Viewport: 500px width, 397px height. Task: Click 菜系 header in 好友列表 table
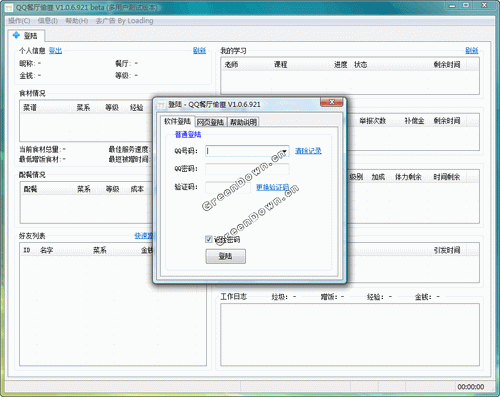coord(100,250)
